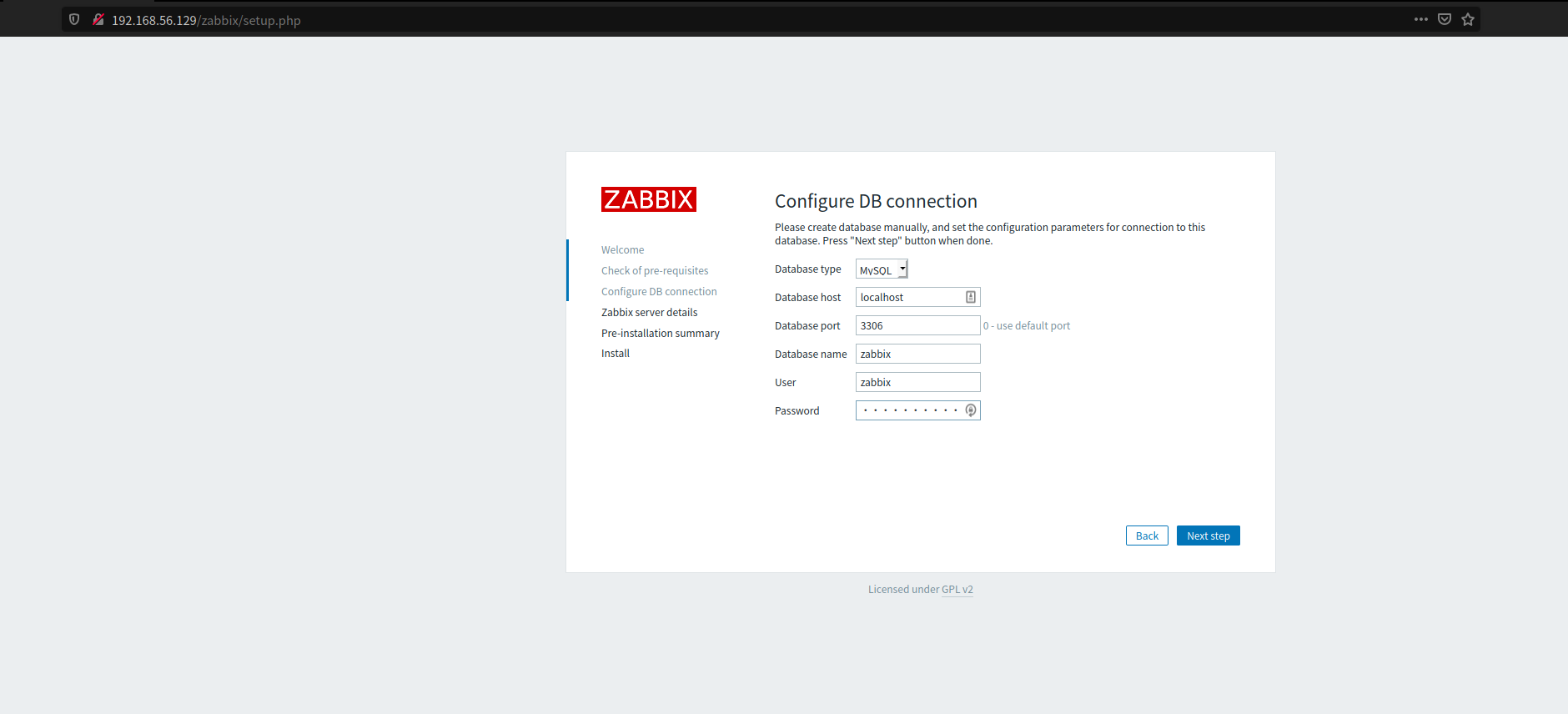Click the insecure connection padlock icon
This screenshot has height=714, width=1568.
98,19
